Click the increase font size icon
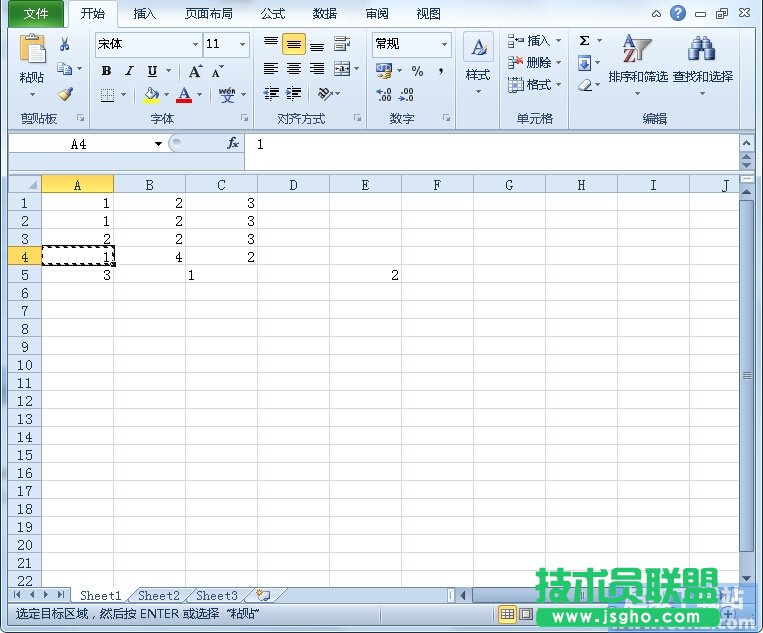This screenshot has height=633, width=763. (x=196, y=71)
